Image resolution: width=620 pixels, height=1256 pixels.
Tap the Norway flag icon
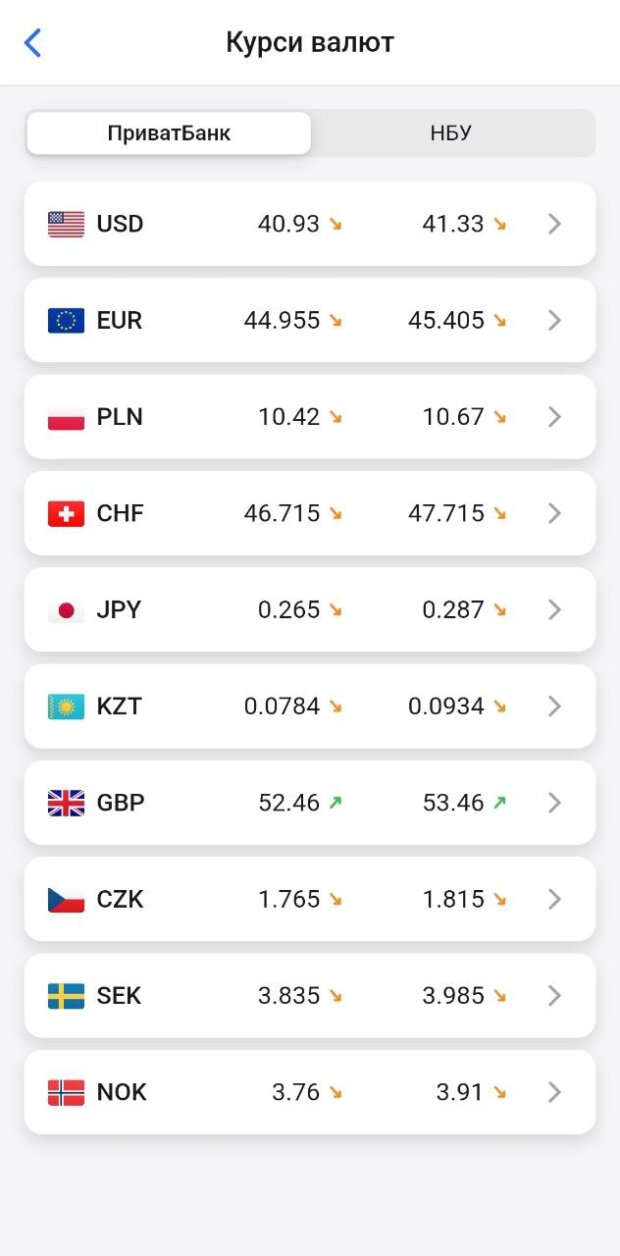(66, 1093)
